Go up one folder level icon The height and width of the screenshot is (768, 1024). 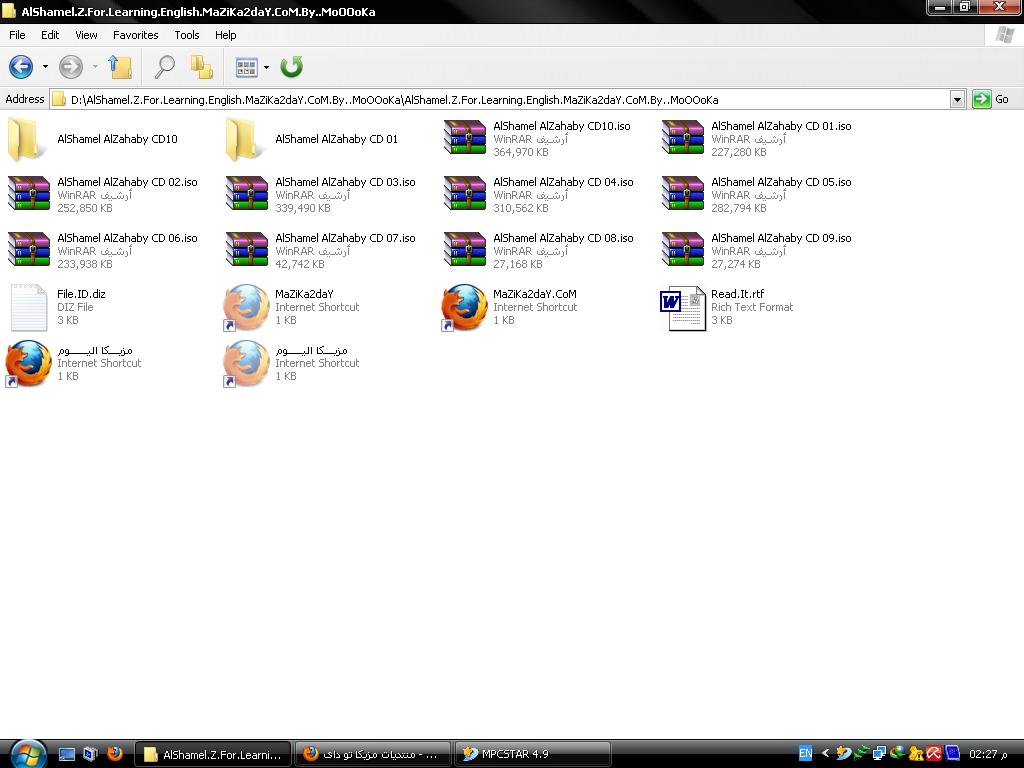[x=120, y=67]
